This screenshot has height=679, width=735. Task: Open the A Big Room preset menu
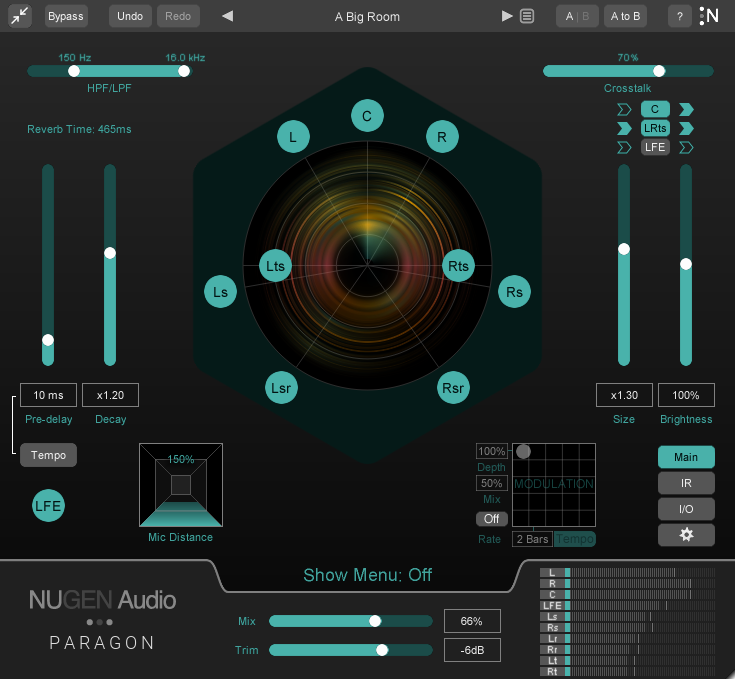pyautogui.click(x=367, y=16)
